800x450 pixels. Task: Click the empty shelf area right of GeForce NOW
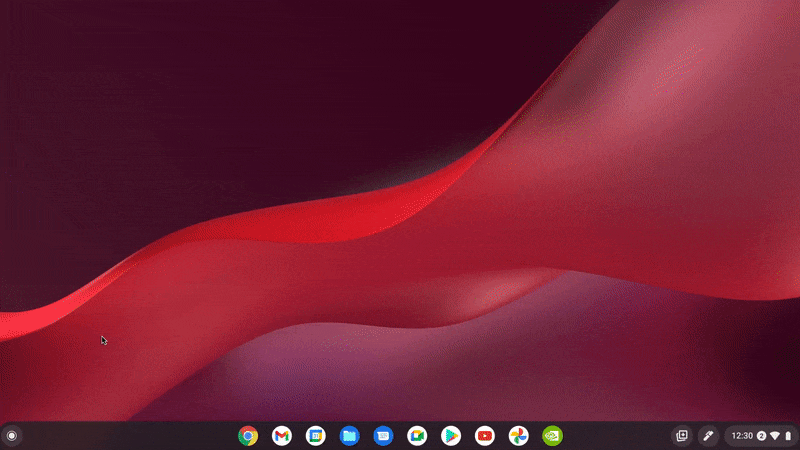click(x=620, y=436)
